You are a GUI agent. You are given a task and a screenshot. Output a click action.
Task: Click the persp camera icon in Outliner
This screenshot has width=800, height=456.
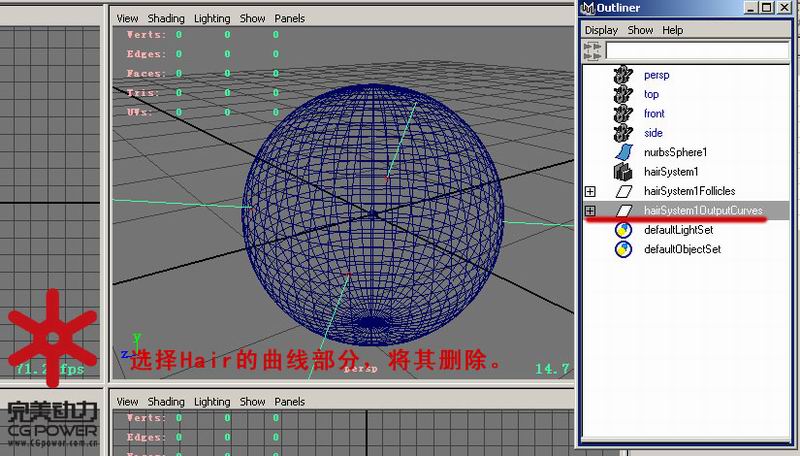click(623, 75)
